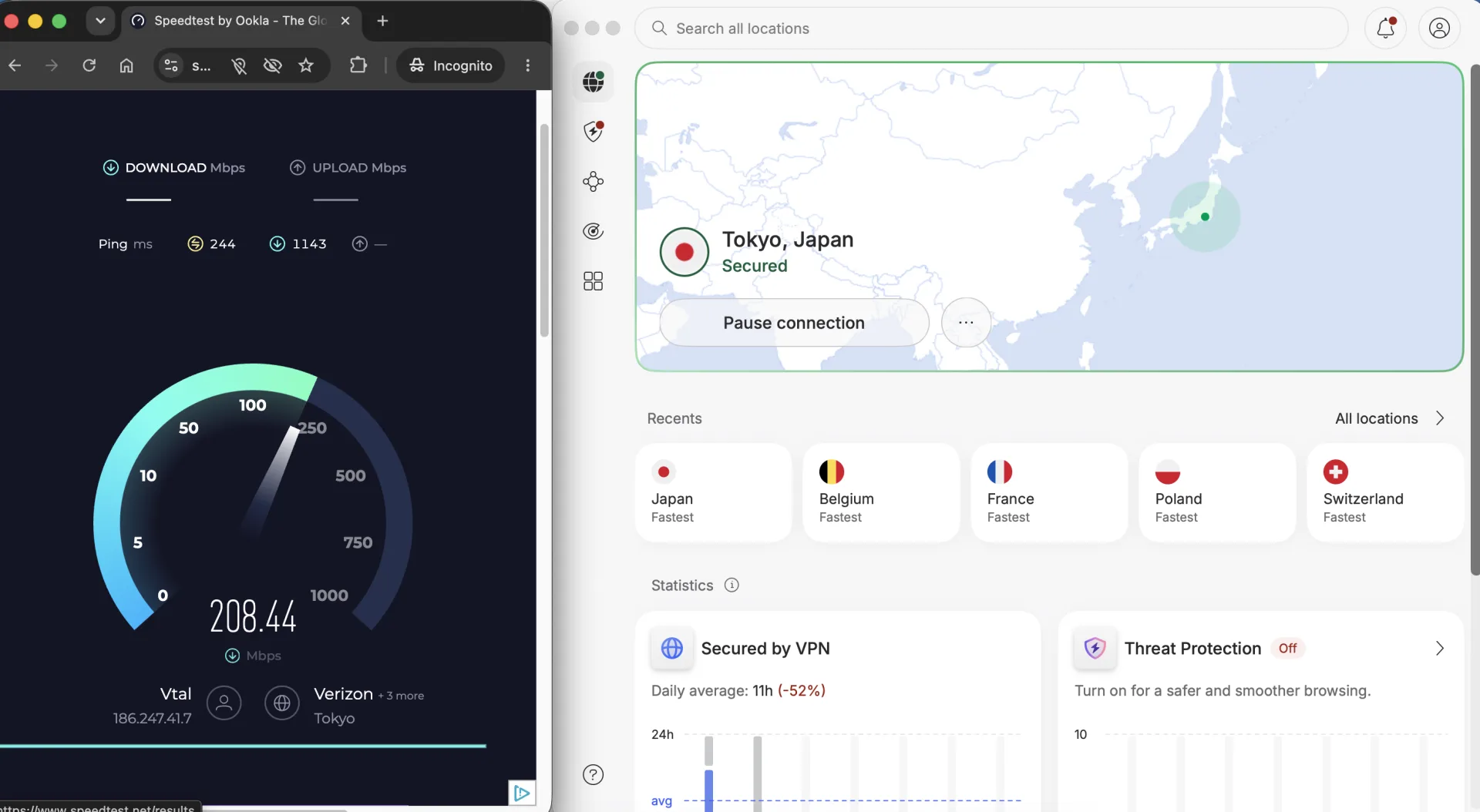Open Chrome extensions puzzle icon
This screenshot has height=812, width=1480.
click(x=358, y=65)
